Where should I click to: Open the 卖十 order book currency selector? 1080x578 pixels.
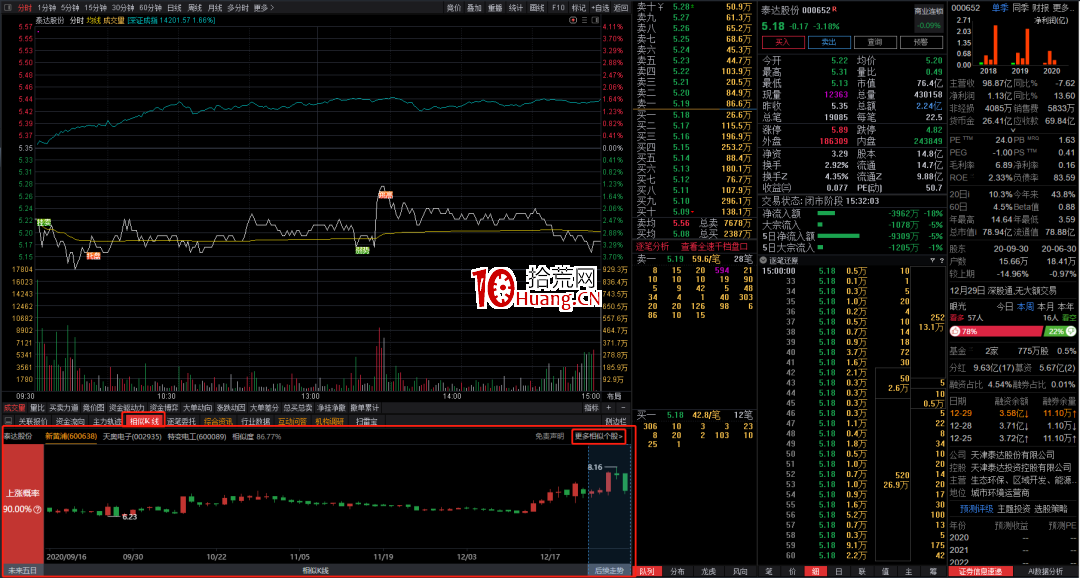coord(662,7)
